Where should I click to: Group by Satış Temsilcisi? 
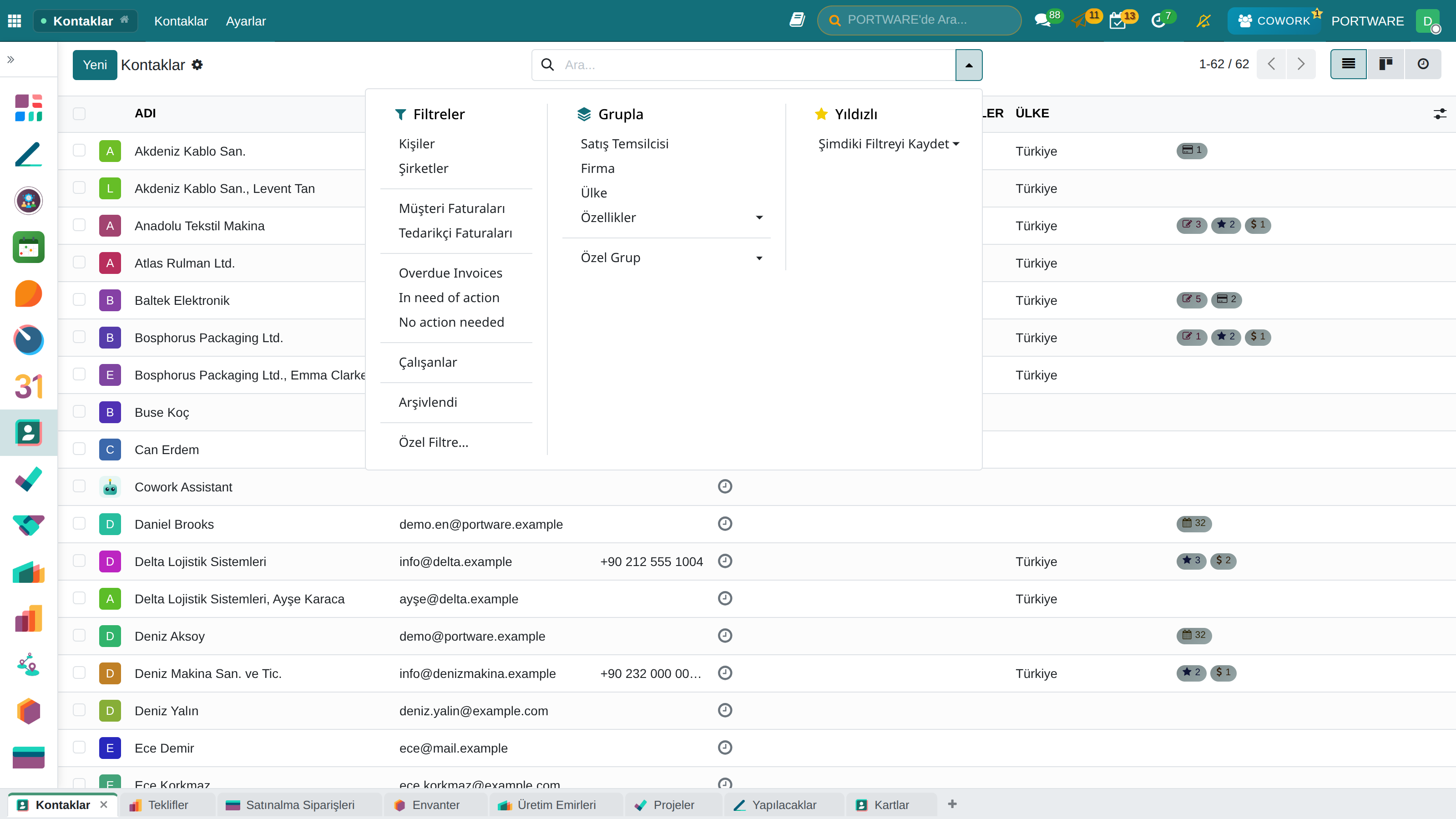point(625,144)
